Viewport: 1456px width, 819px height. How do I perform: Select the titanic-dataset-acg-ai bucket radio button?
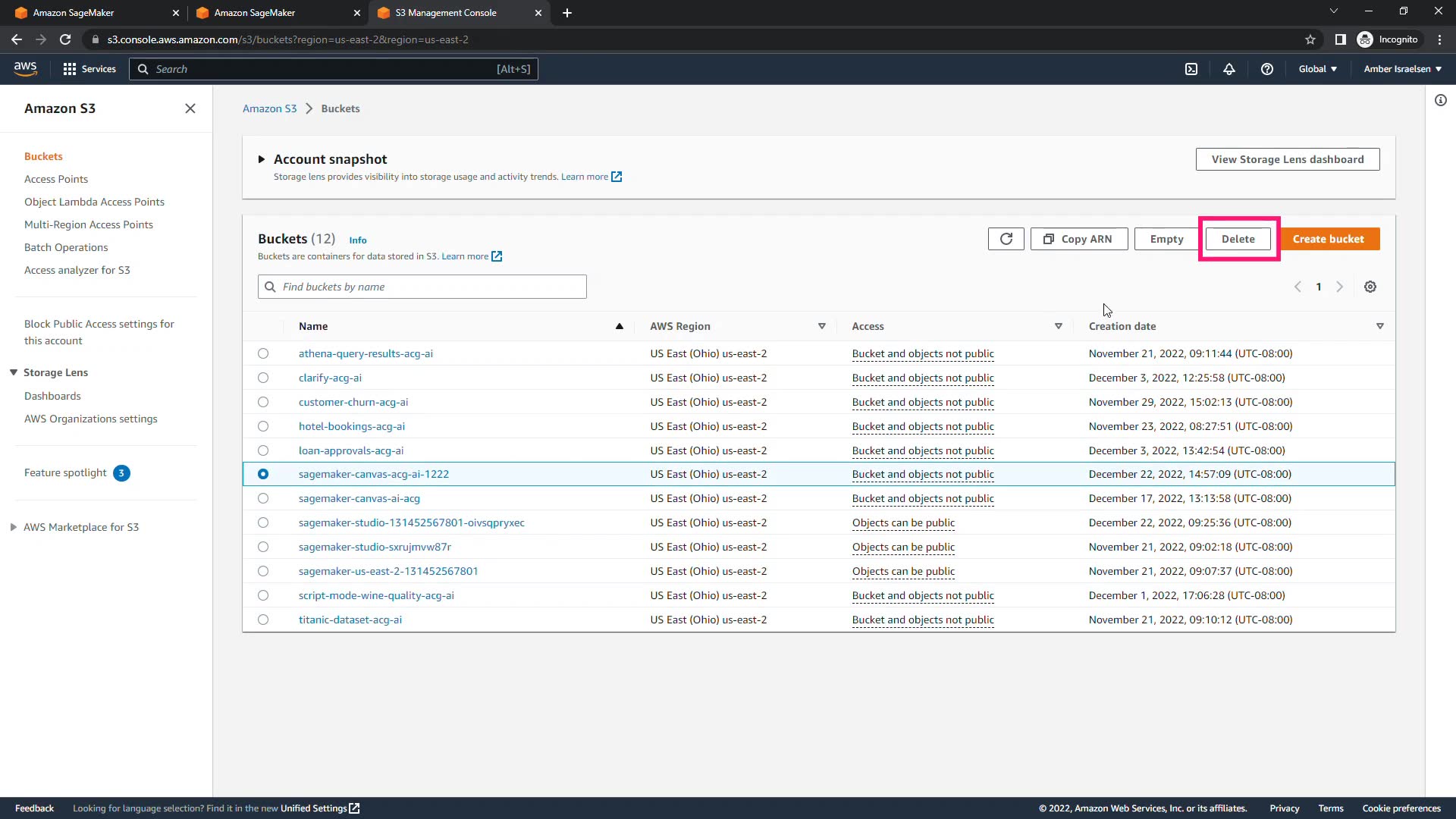coord(263,620)
